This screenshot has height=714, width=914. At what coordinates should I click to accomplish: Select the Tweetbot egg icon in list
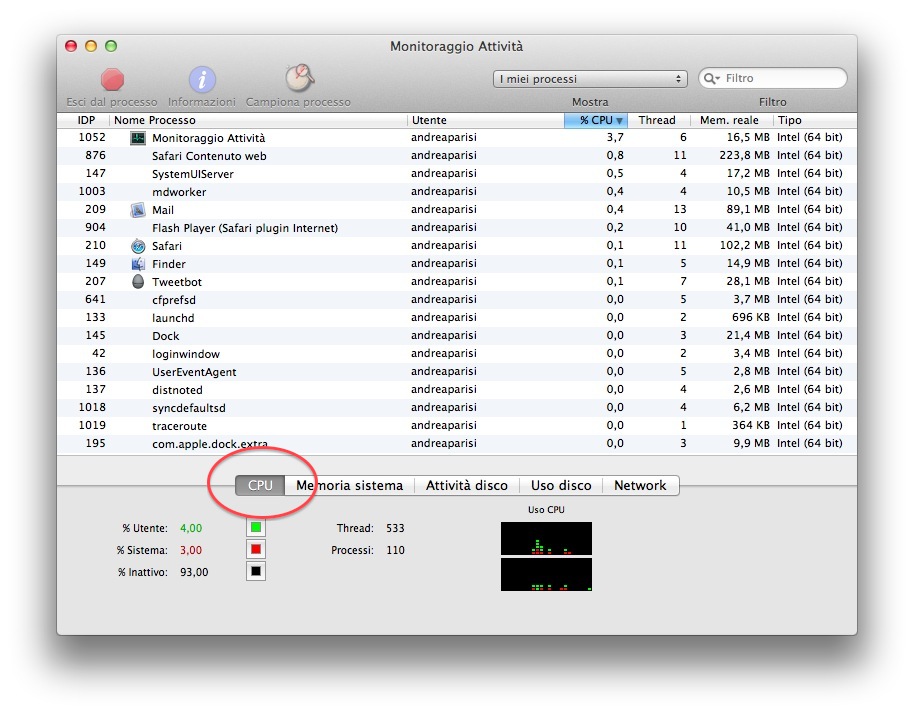[138, 282]
